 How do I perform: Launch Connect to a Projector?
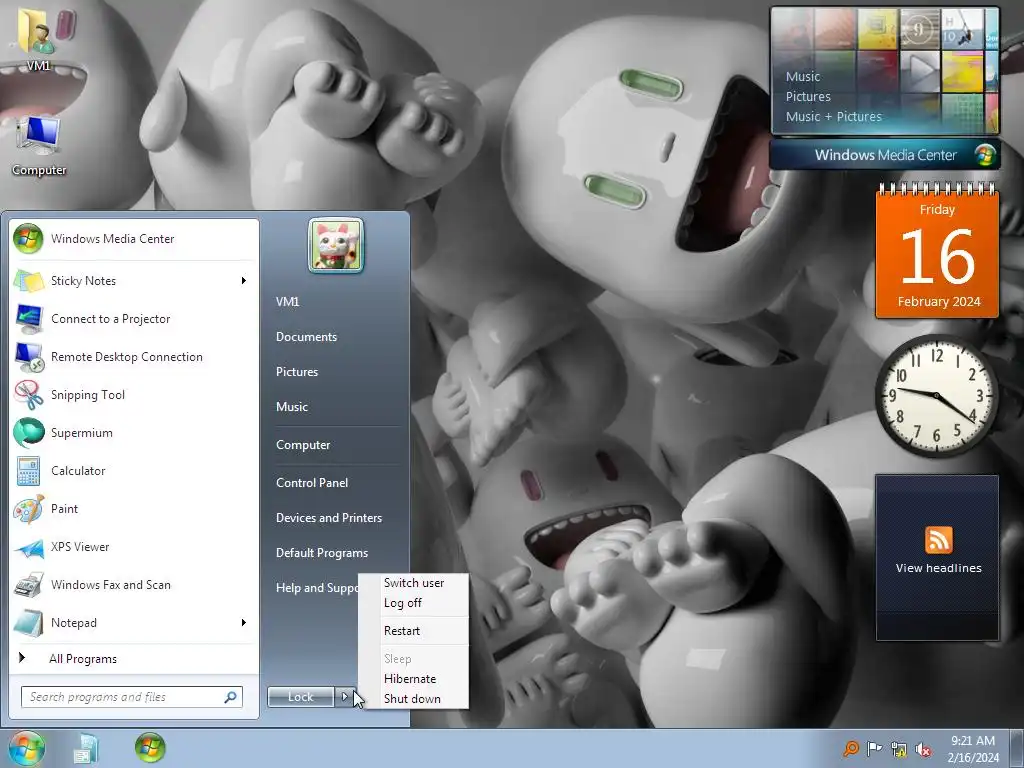pyautogui.click(x=134, y=319)
